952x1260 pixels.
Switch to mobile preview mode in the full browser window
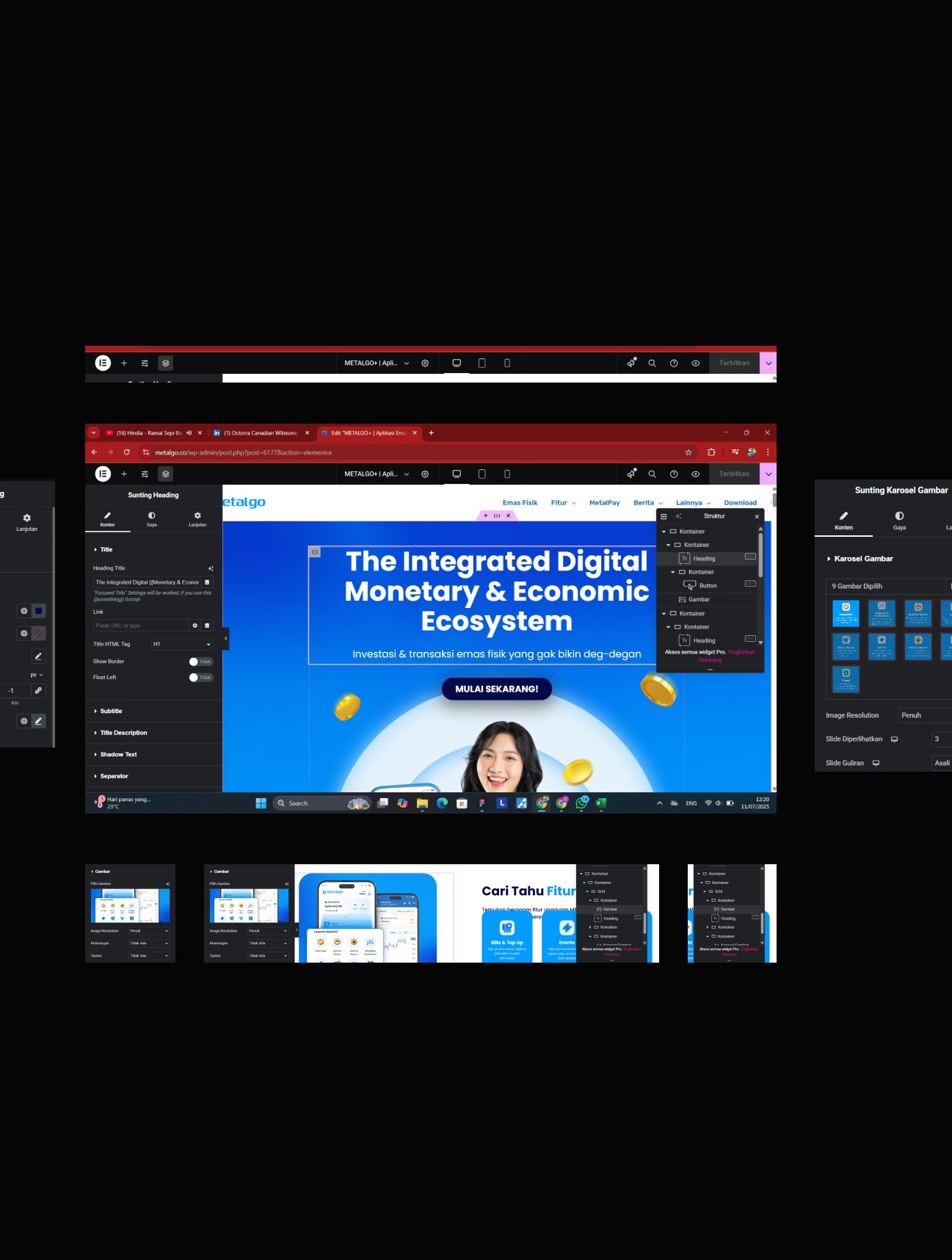point(507,474)
